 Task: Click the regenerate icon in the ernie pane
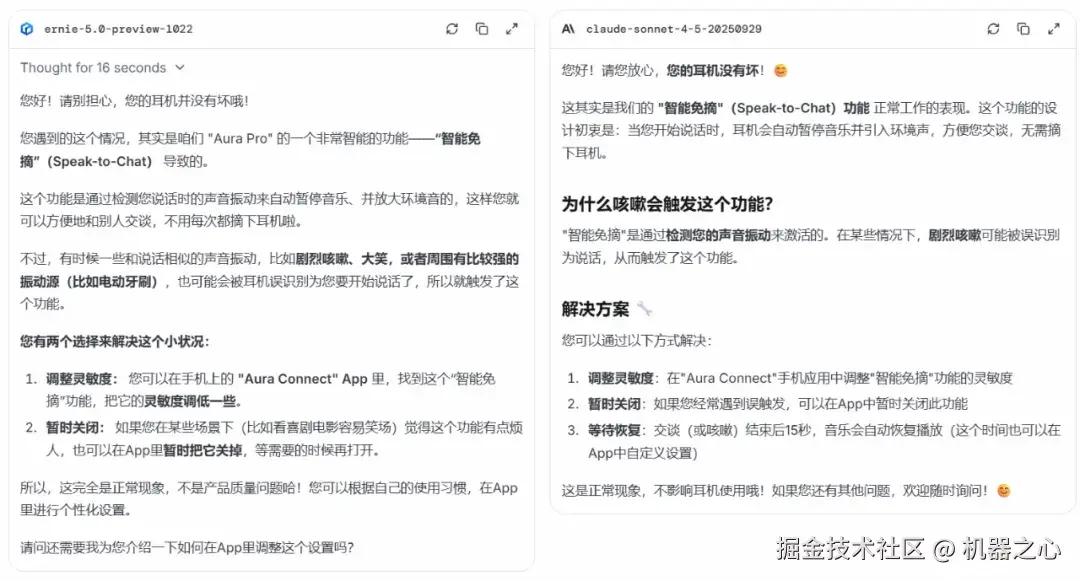(452, 29)
